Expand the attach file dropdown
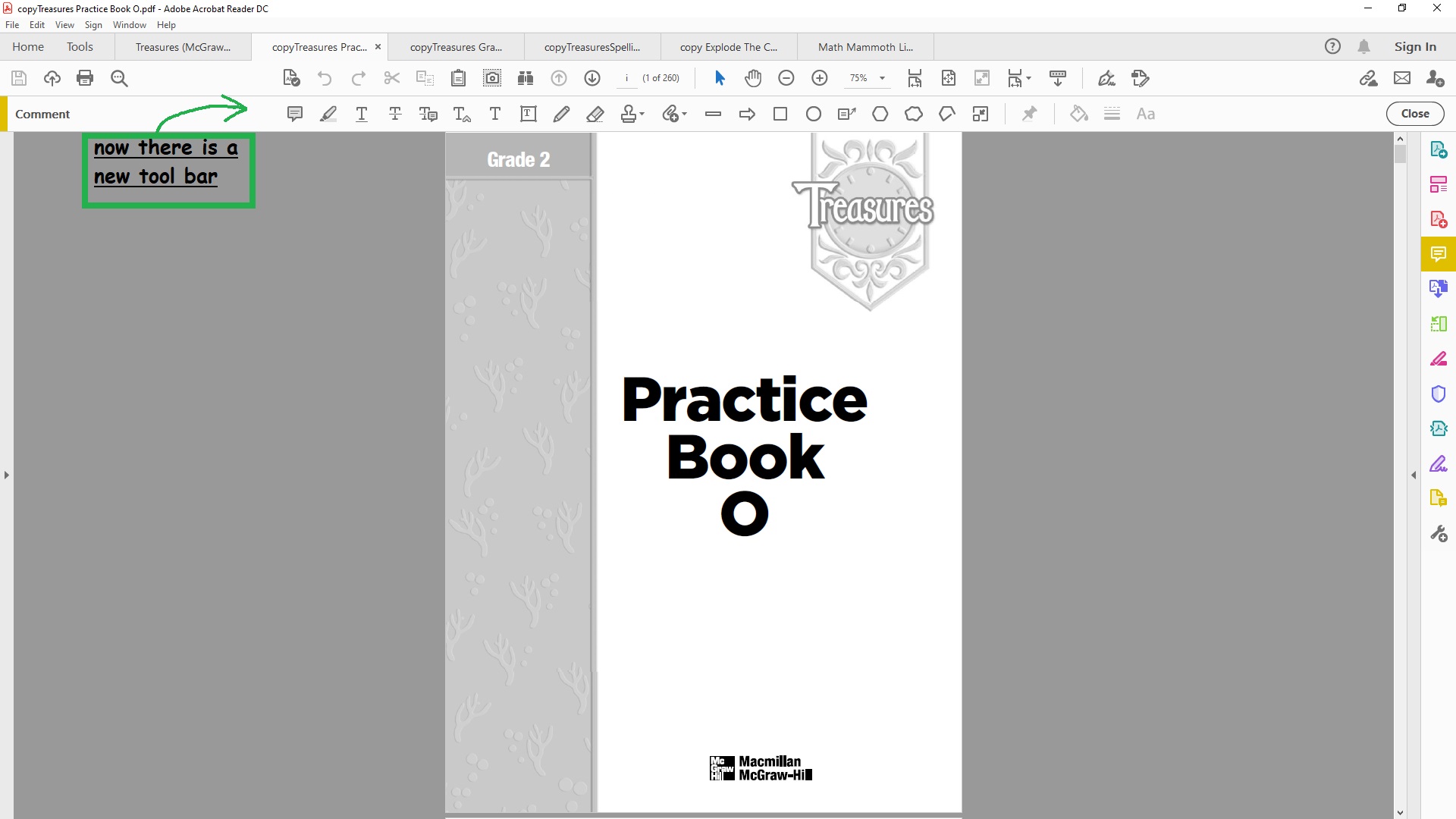 point(684,114)
